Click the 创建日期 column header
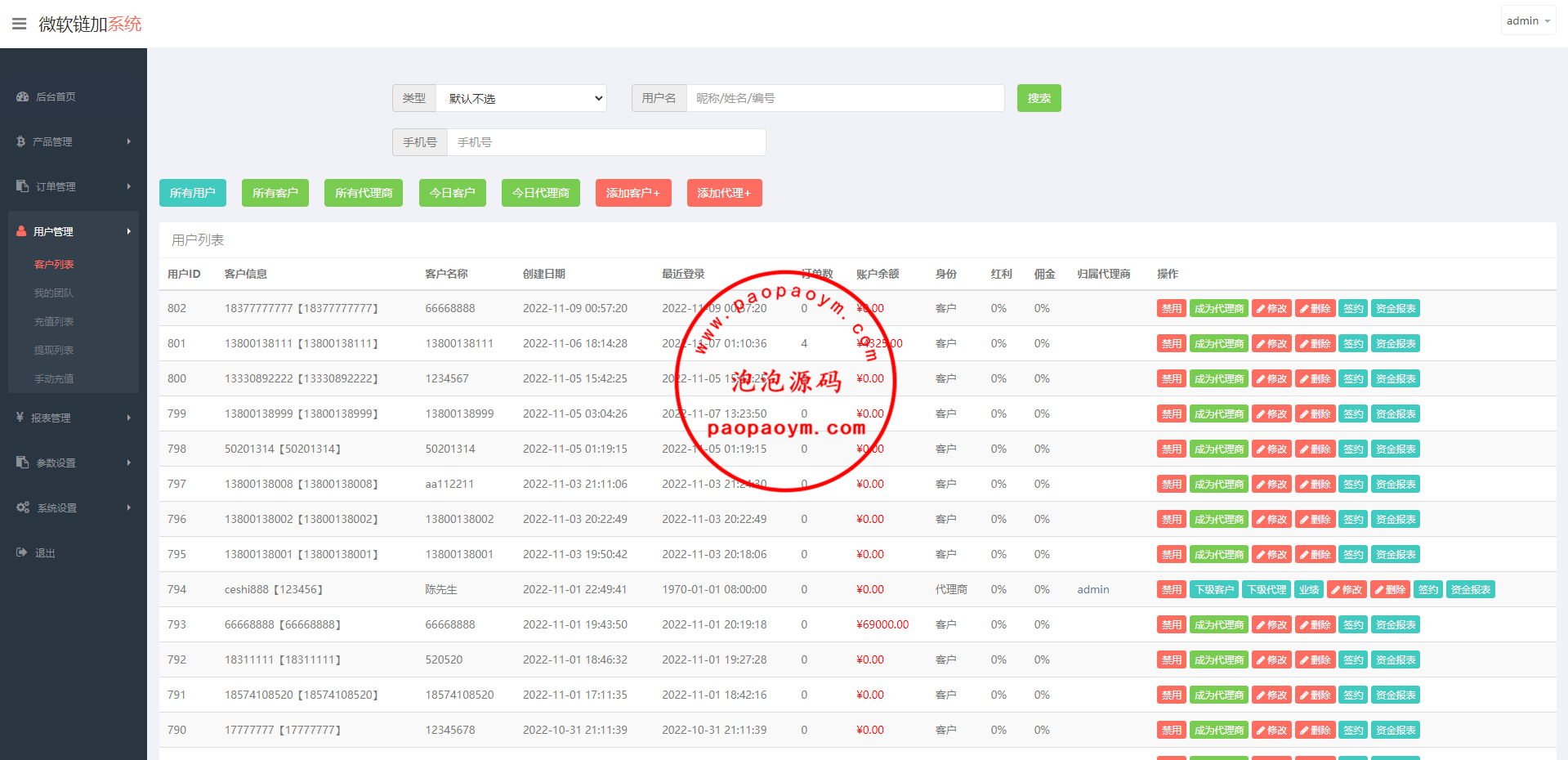 coord(544,274)
